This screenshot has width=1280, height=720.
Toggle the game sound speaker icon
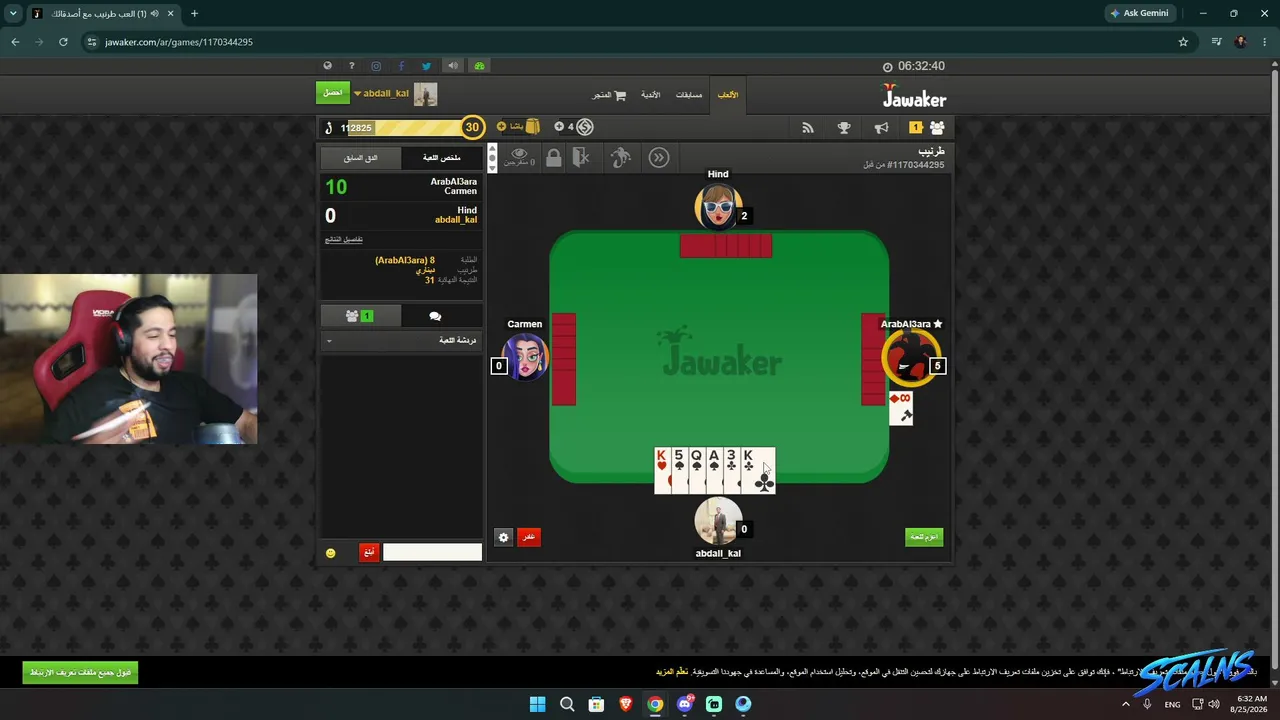click(x=453, y=66)
